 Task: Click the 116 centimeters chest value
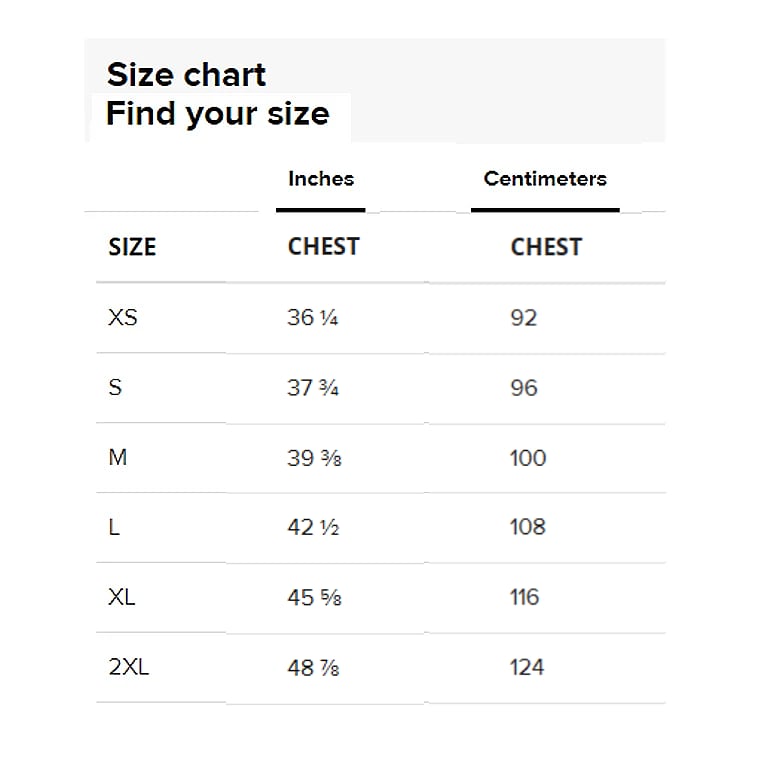[524, 597]
